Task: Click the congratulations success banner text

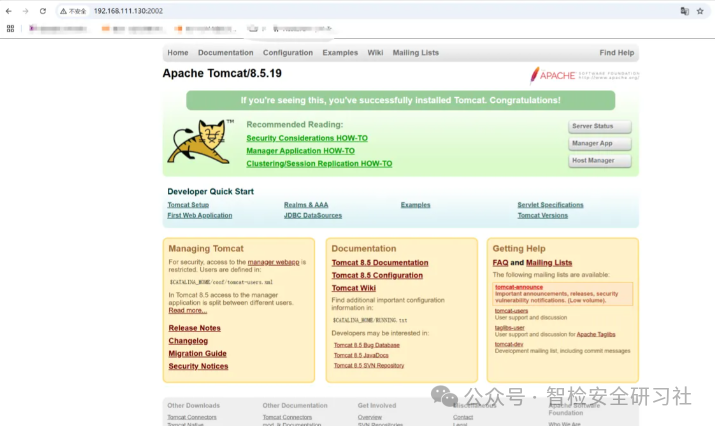Action: coord(400,100)
